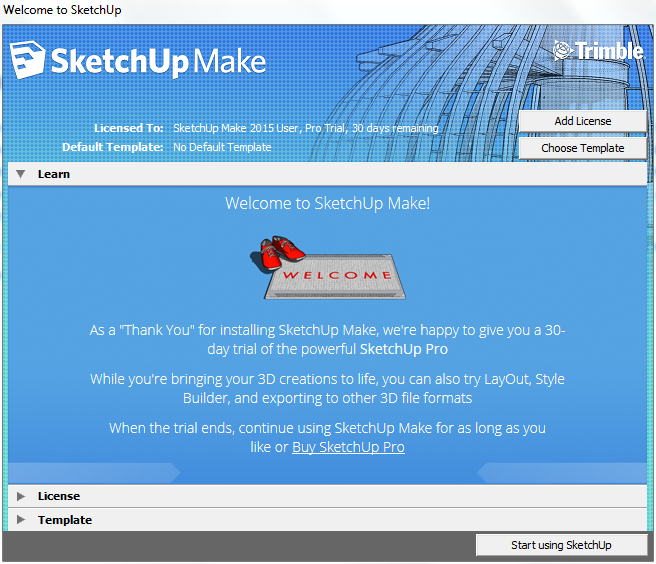Collapse the Learn section triangle
Image resolution: width=656 pixels, height=564 pixels.
pyautogui.click(x=20, y=174)
